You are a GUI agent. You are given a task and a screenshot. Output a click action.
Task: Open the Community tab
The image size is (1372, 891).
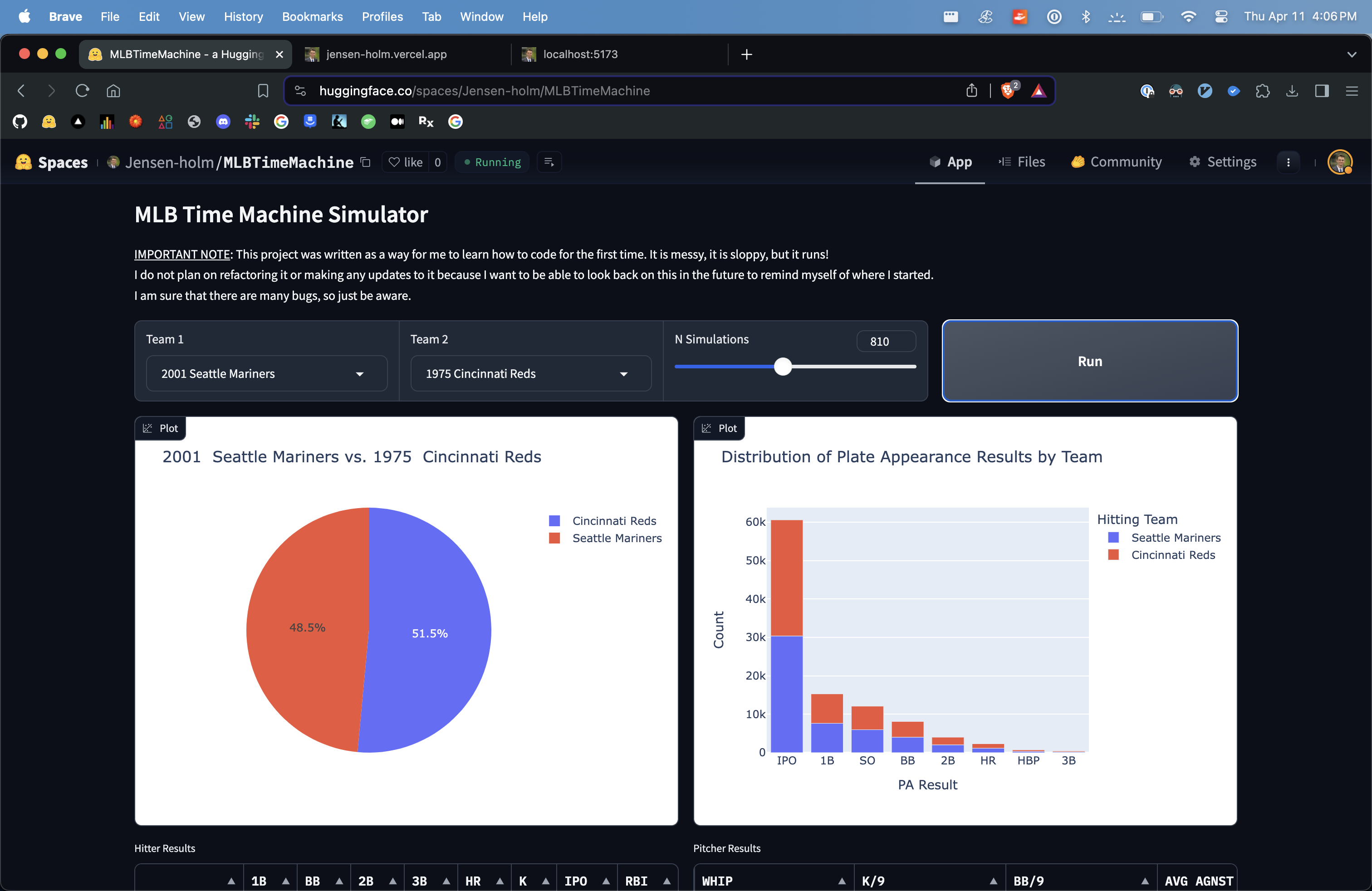pos(1116,162)
